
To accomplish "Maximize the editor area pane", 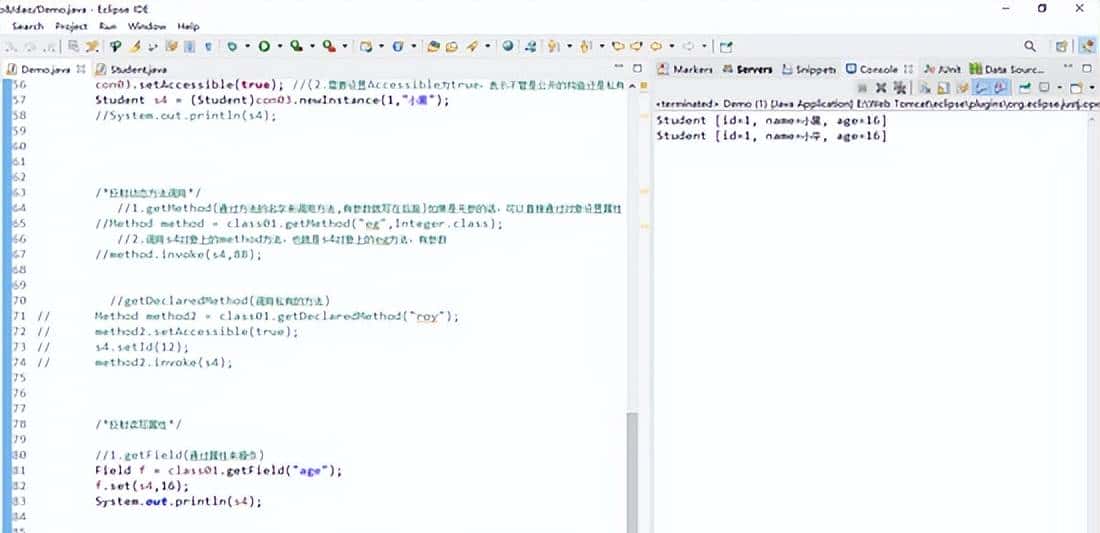I will click(637, 69).
